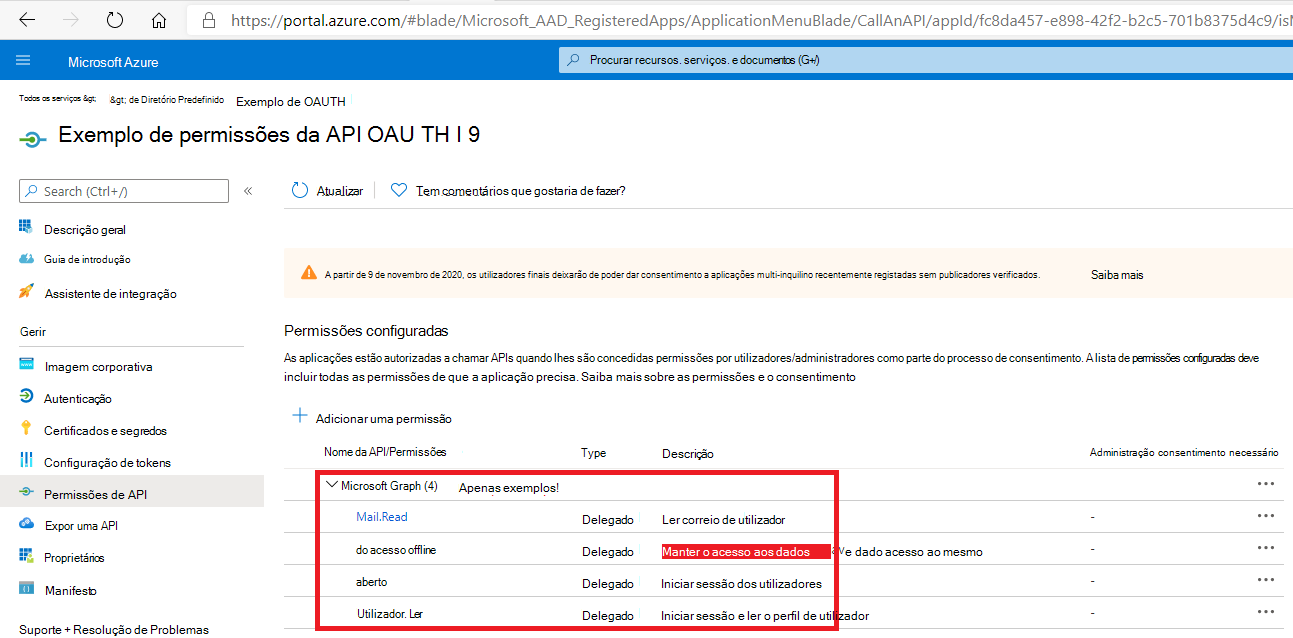This screenshot has width=1293, height=638.
Task: Click the Expor uma API cloud icon
Action: click(26, 524)
